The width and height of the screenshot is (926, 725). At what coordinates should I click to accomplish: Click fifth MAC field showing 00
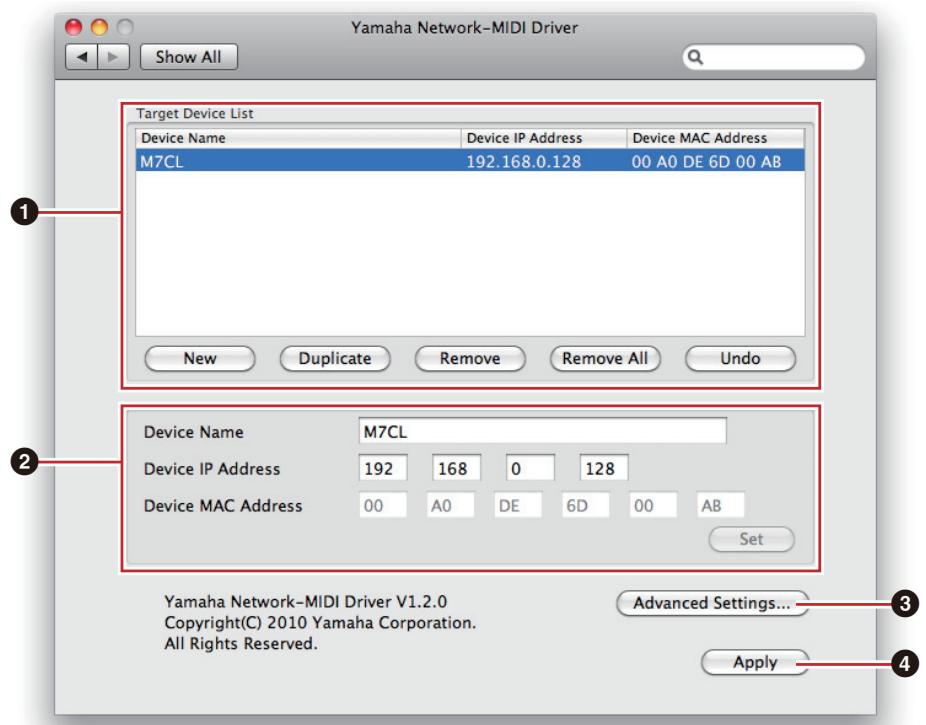[x=653, y=505]
